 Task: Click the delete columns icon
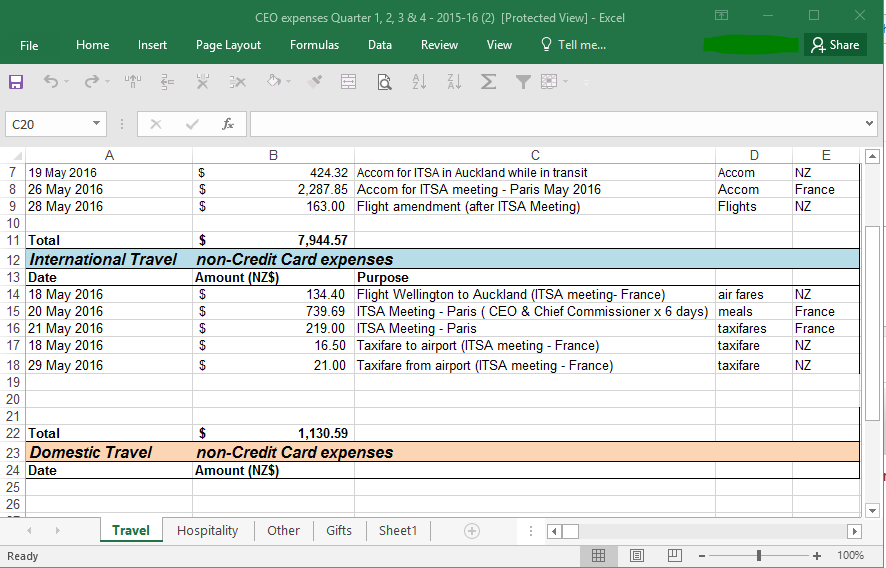(x=202, y=83)
